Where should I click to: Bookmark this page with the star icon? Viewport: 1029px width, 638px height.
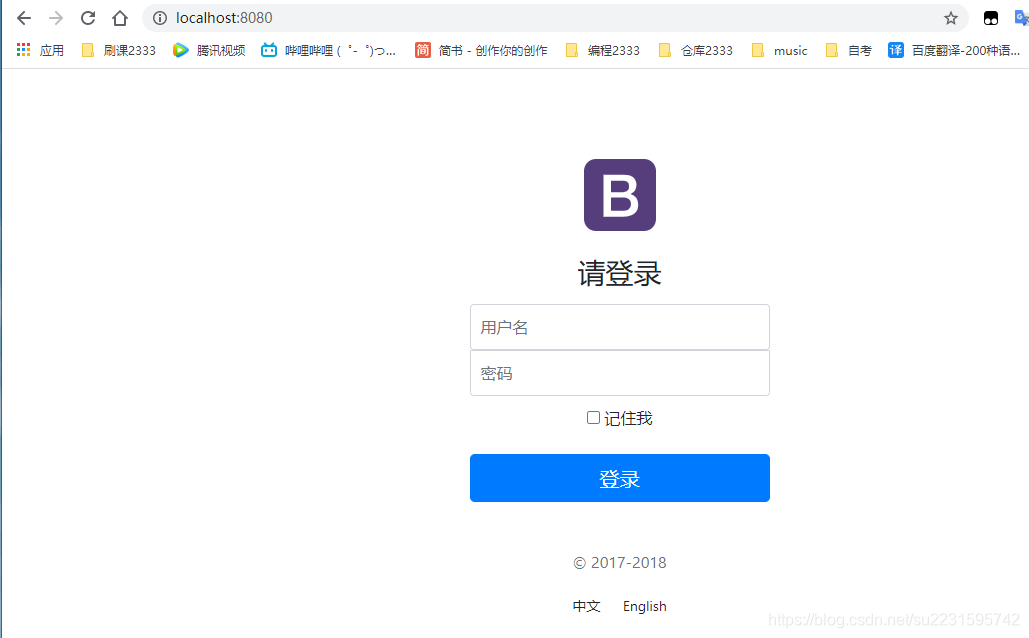click(x=950, y=18)
